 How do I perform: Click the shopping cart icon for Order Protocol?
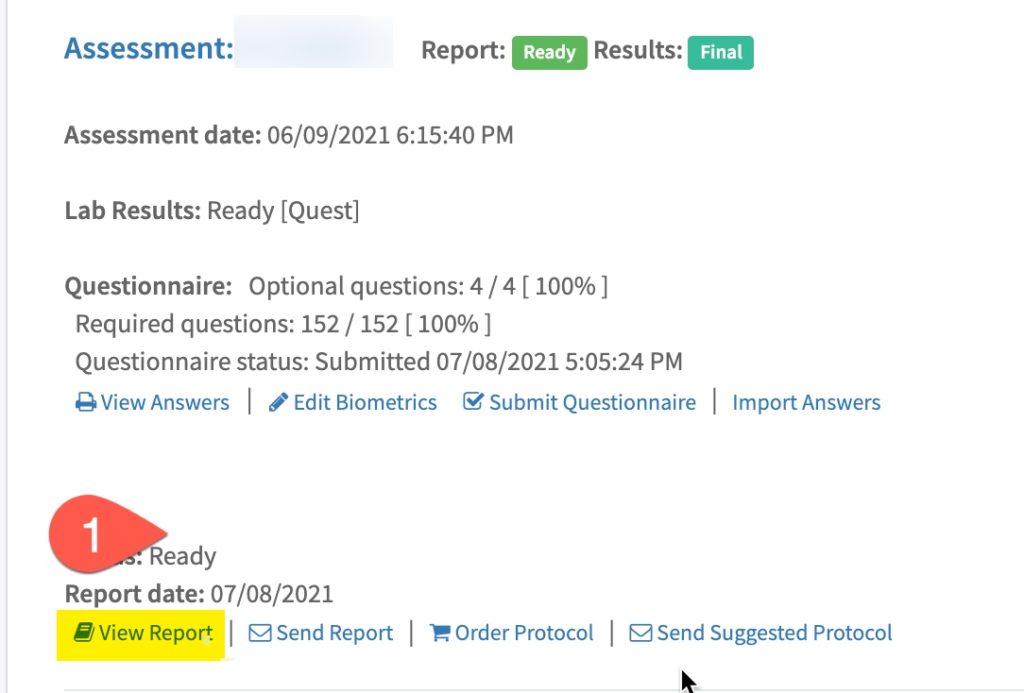pos(440,633)
